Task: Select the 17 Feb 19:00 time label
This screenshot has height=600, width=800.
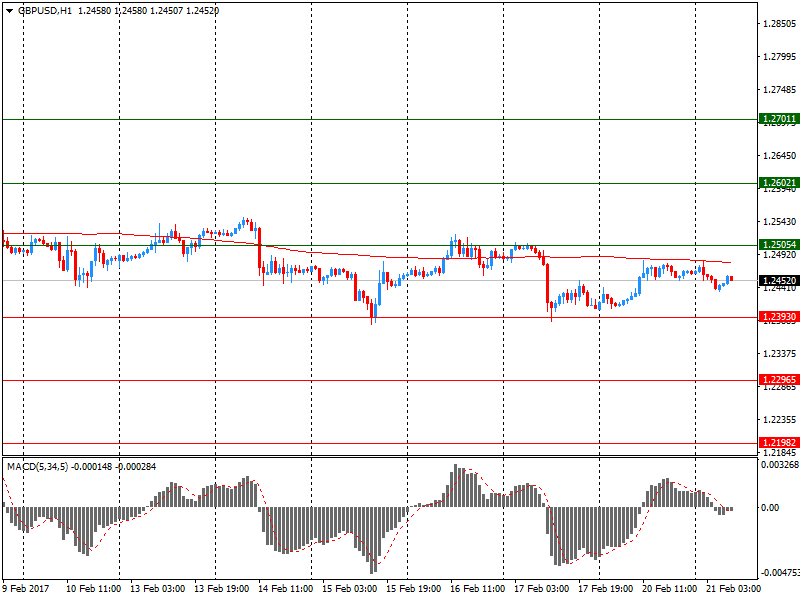Action: 606,589
